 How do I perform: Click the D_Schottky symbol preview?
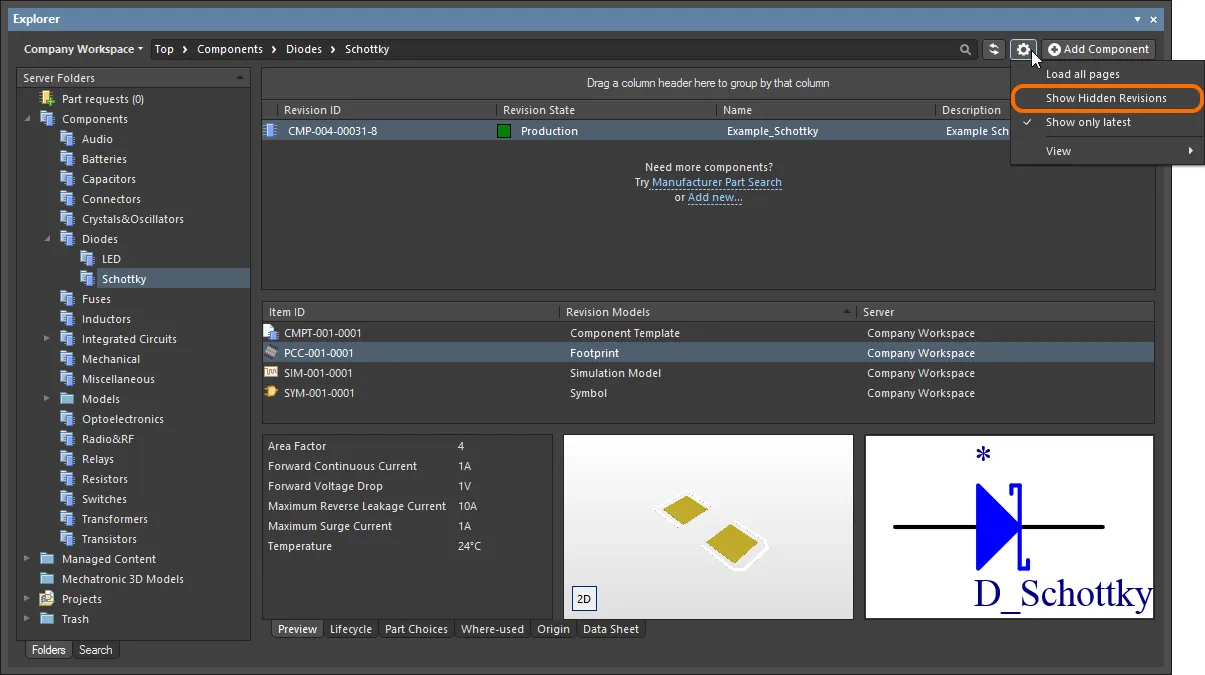point(1009,527)
